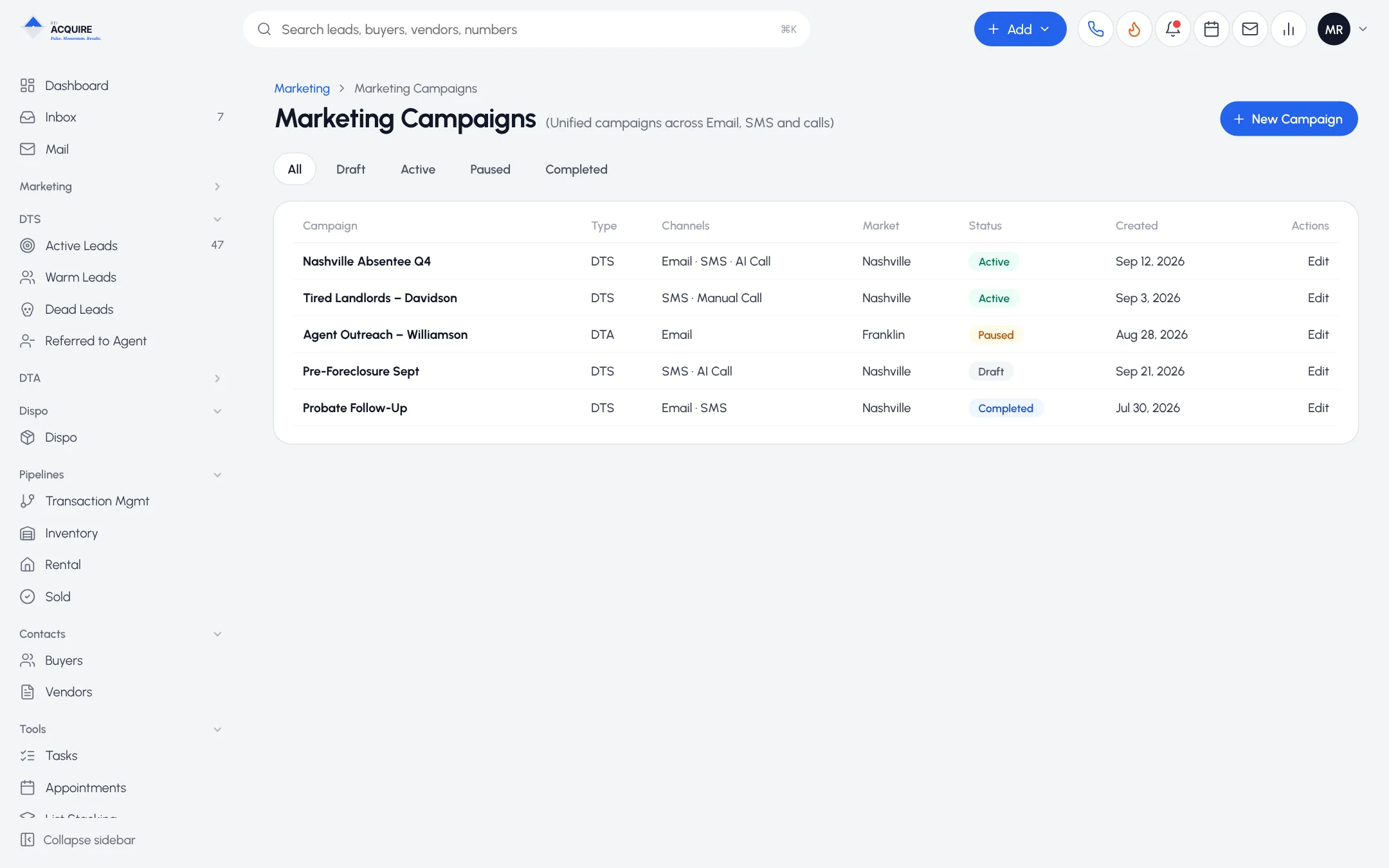Open the mail envelope icon in top bar
The height and width of the screenshot is (868, 1389).
(x=1249, y=29)
